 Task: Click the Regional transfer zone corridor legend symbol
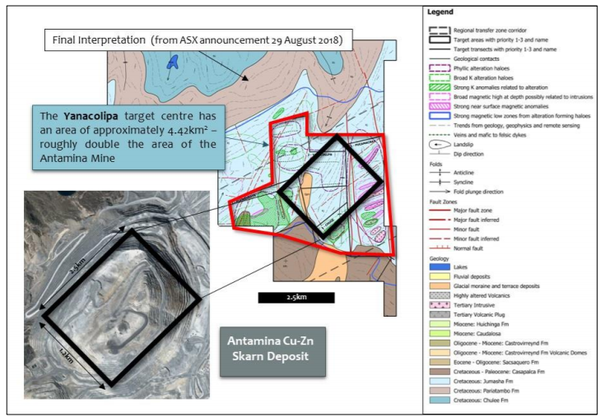point(439,30)
